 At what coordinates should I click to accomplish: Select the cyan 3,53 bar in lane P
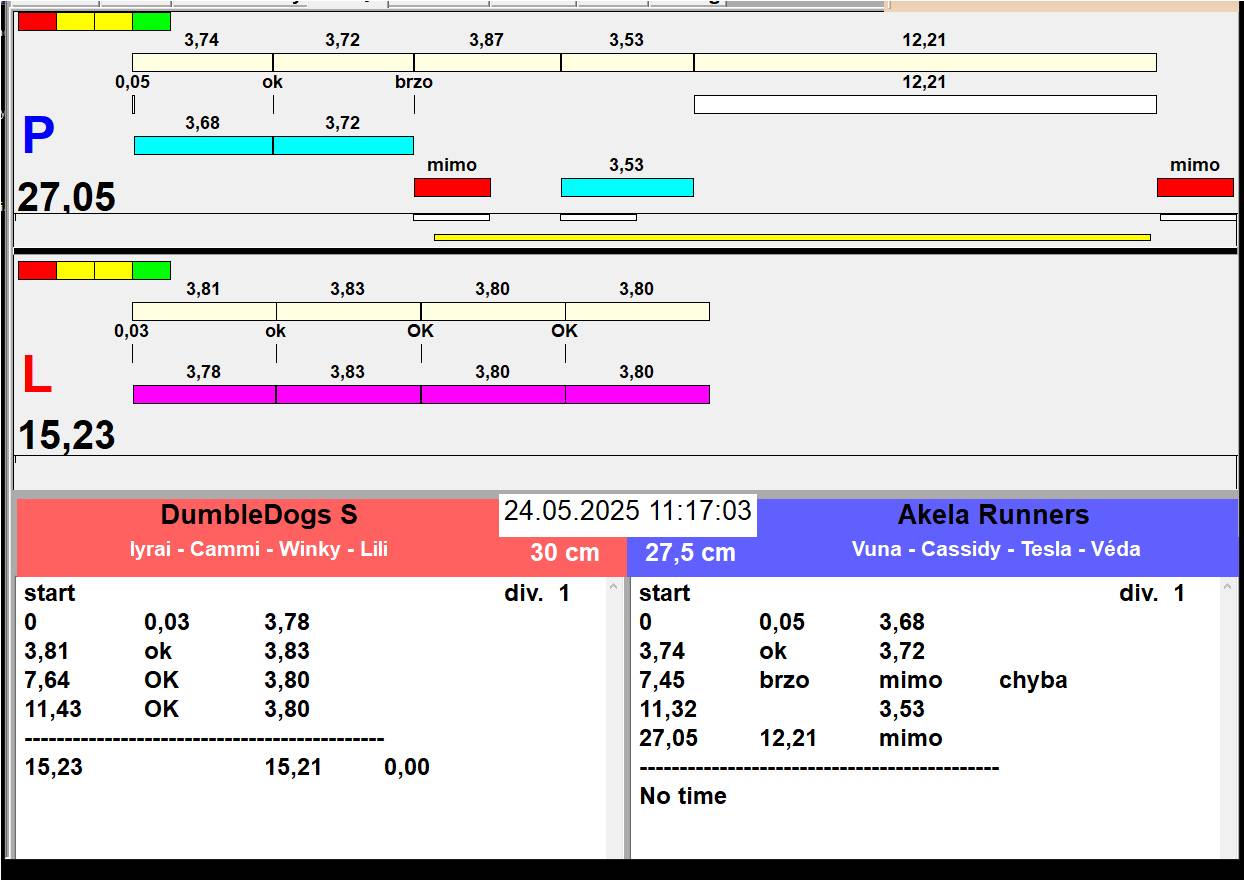click(627, 187)
